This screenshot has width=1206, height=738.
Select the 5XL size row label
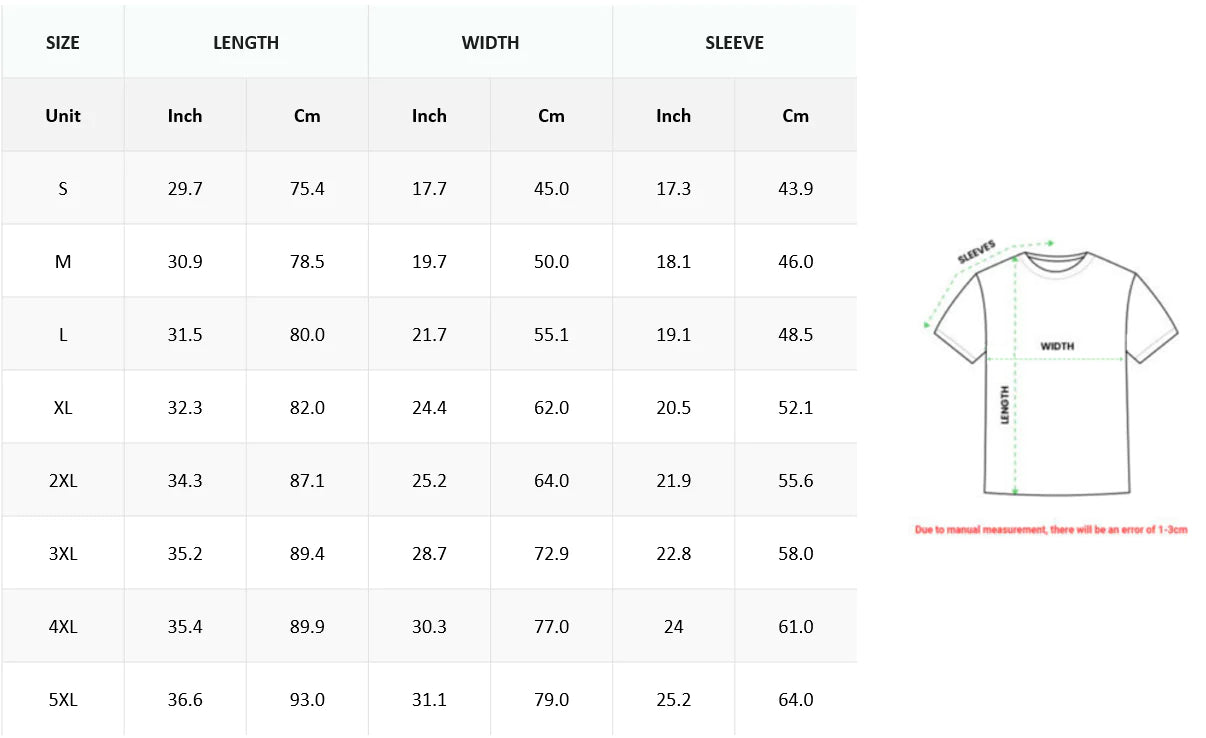[x=63, y=700]
